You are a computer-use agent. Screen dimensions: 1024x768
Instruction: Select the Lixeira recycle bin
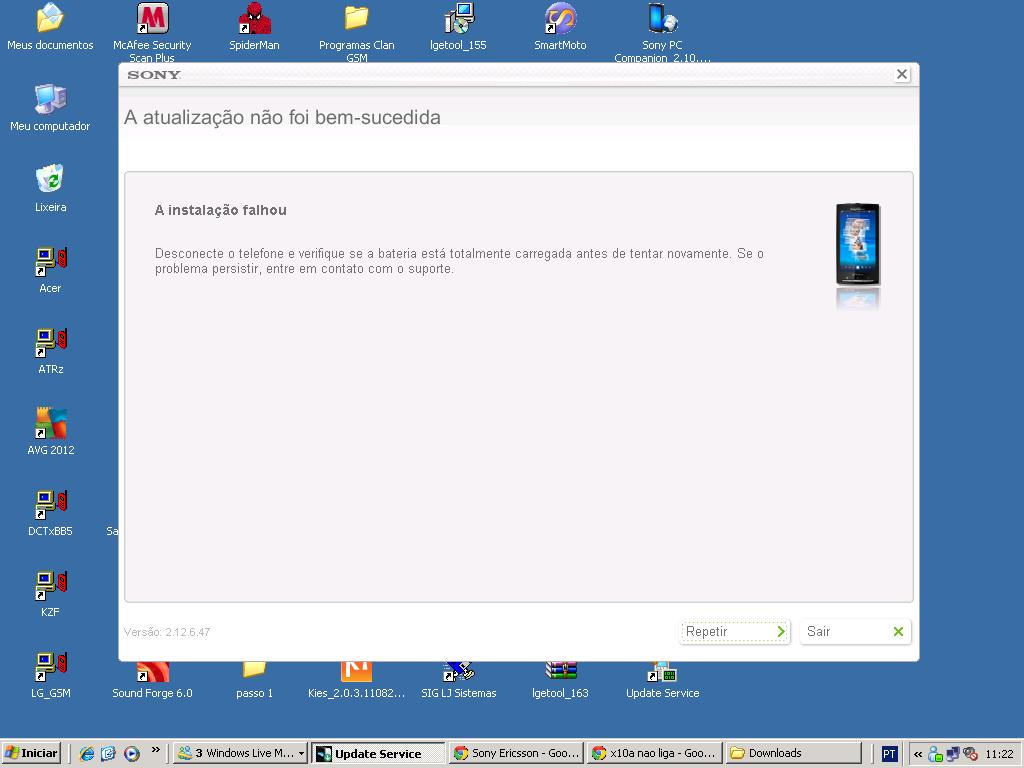point(50,189)
